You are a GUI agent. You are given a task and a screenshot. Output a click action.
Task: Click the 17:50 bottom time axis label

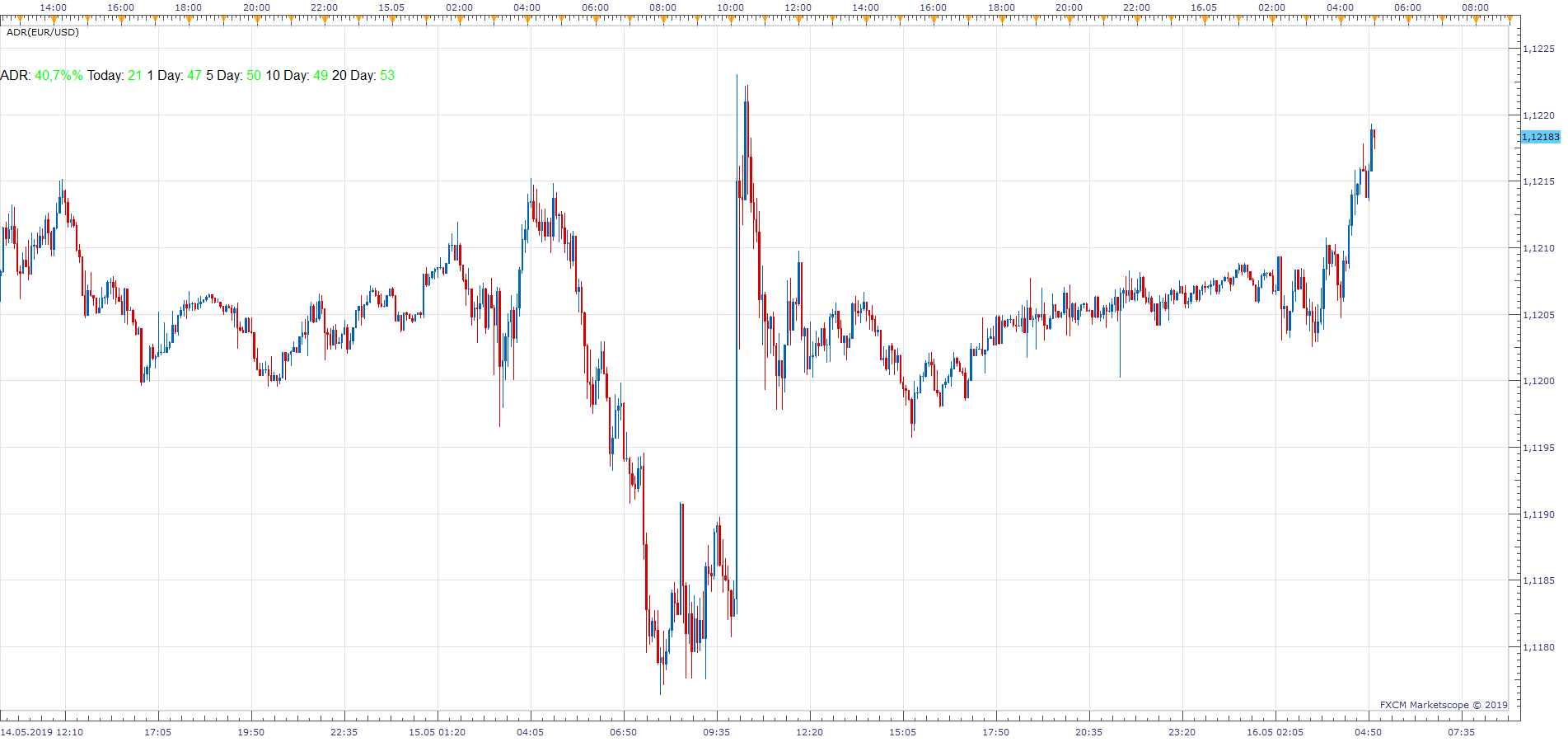coord(996,732)
